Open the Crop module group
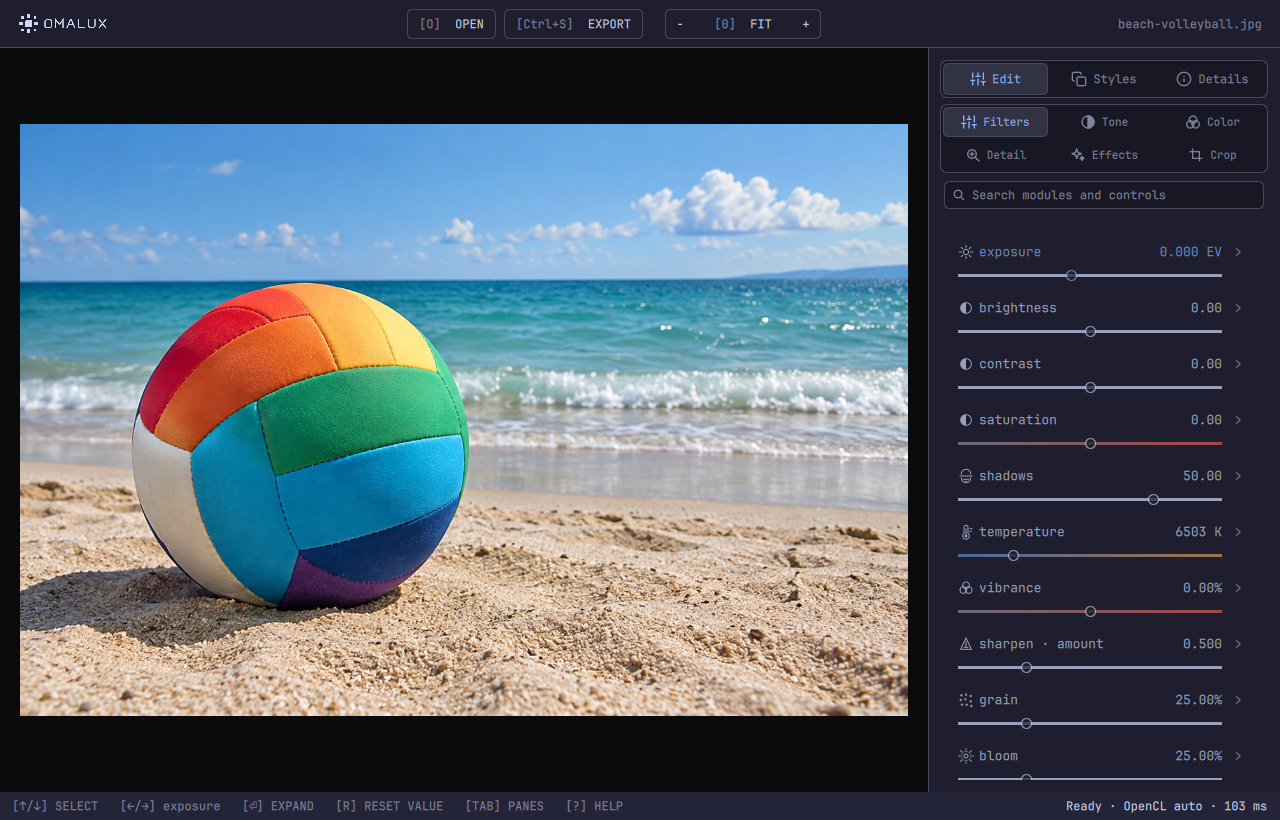 tap(1212, 155)
